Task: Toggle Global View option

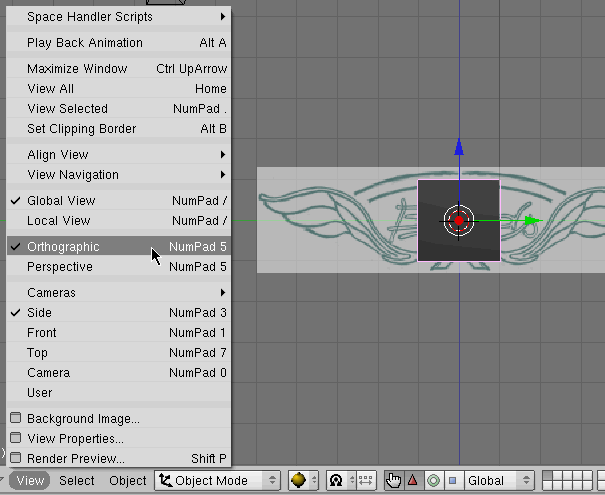Action: tap(119, 201)
